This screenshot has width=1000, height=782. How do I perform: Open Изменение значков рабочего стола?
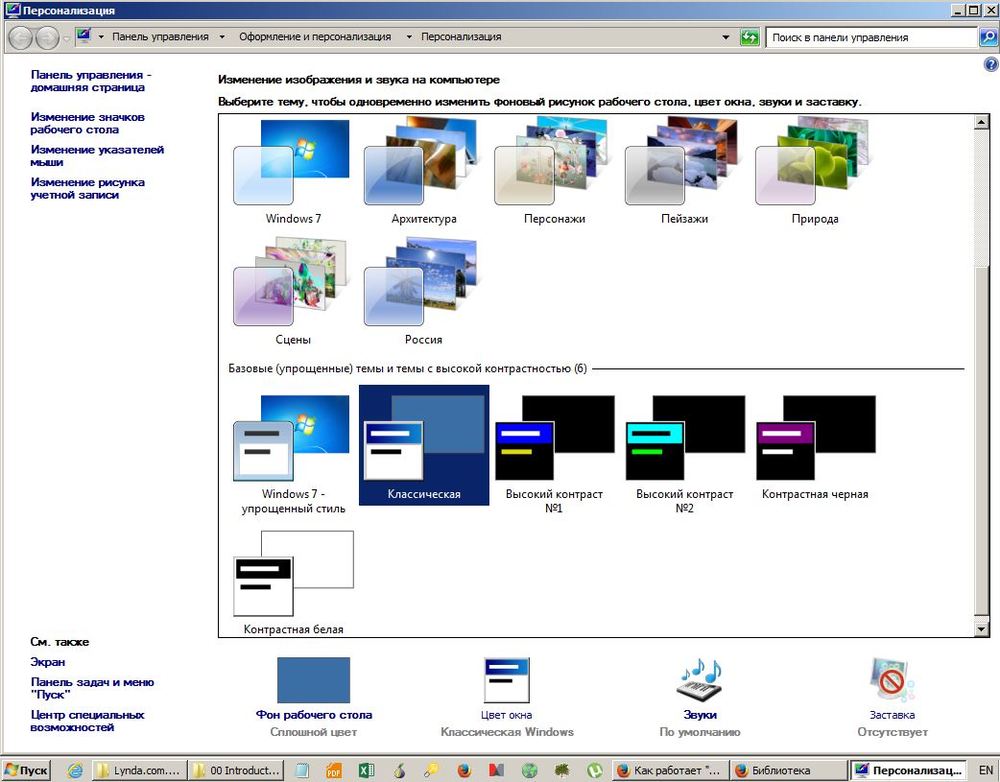coord(87,123)
